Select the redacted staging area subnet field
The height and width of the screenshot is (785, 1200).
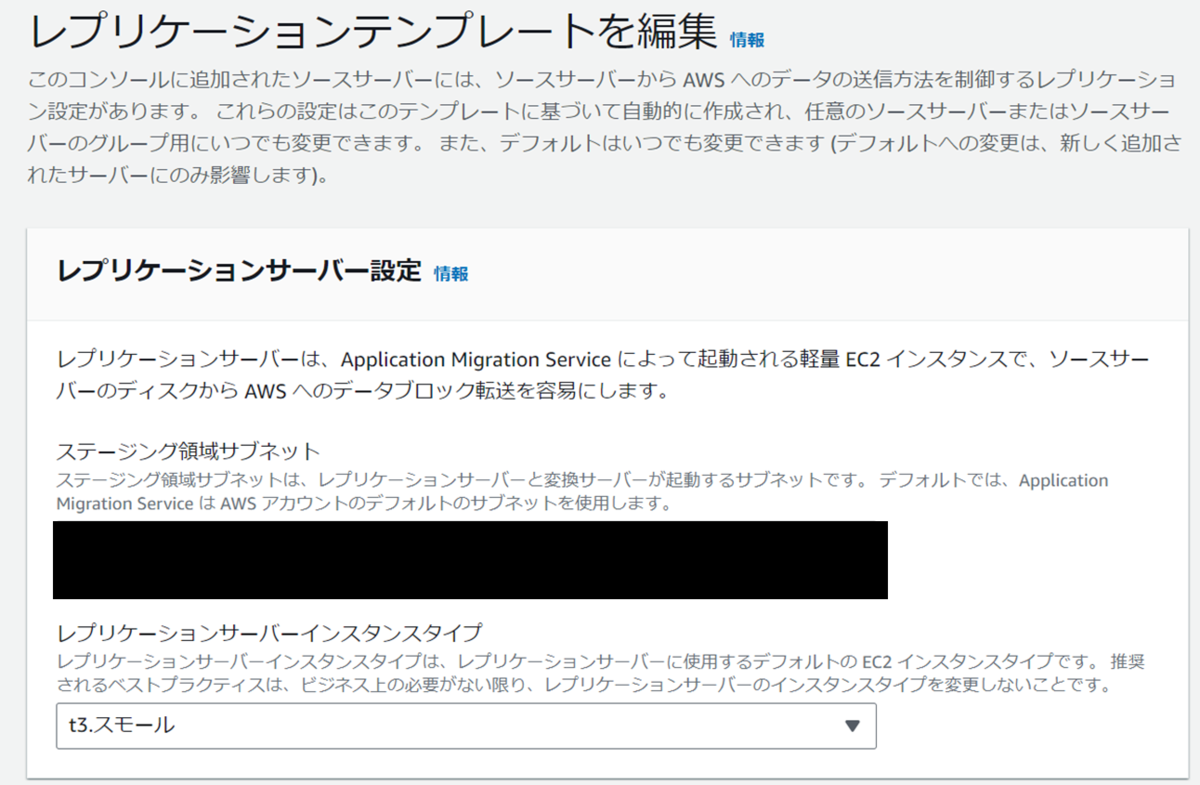pyautogui.click(x=472, y=560)
